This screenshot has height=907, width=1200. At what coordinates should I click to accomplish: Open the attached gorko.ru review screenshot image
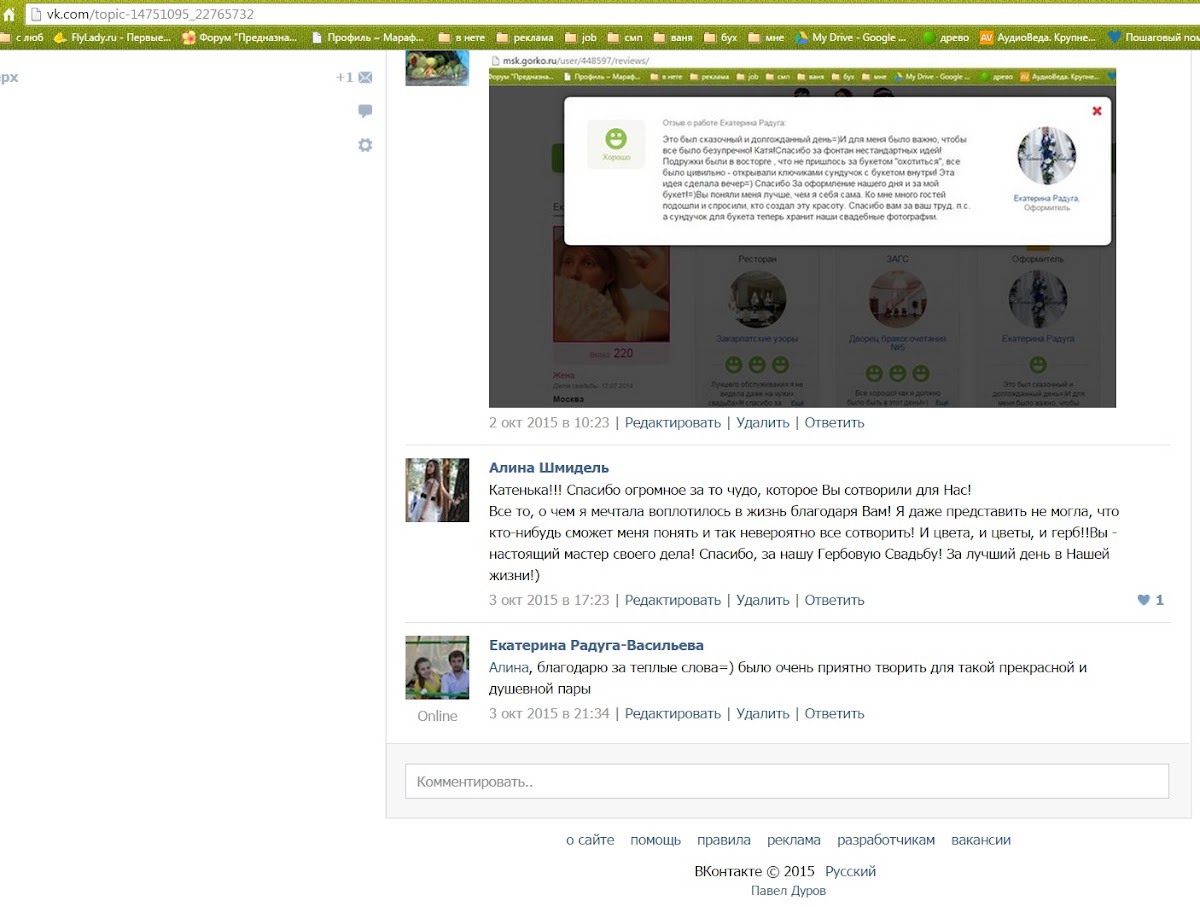pos(802,230)
